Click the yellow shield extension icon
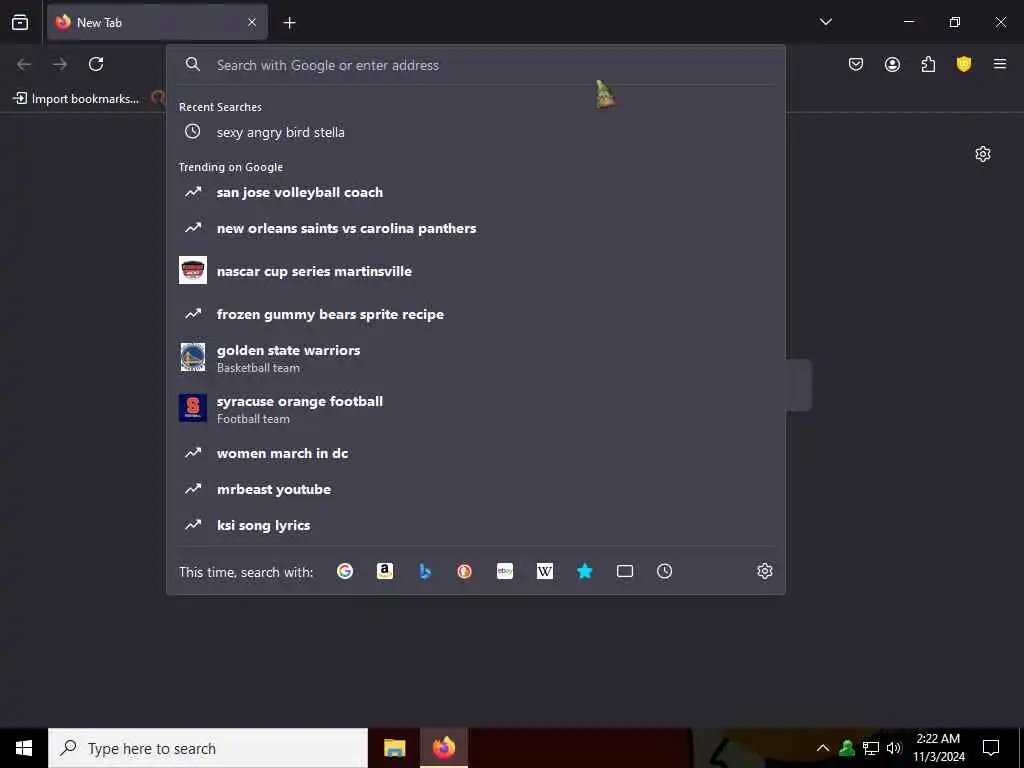This screenshot has height=768, width=1024. 964,64
